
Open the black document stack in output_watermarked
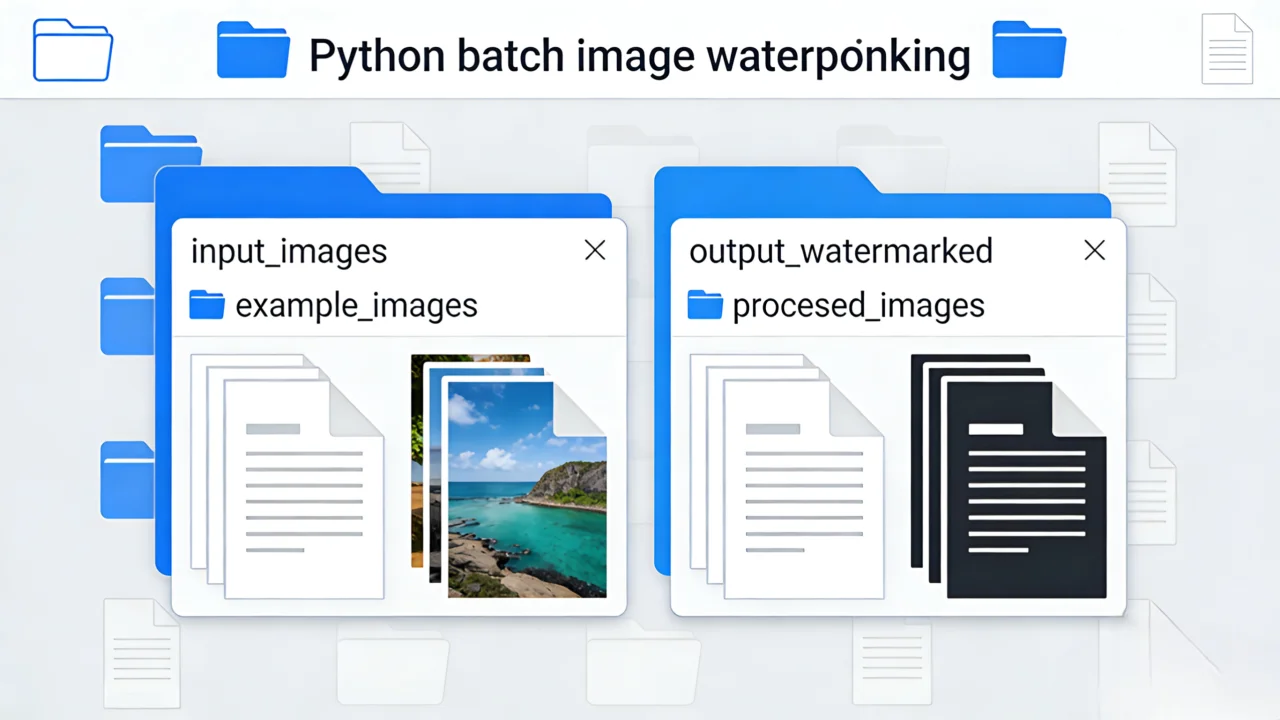click(x=1009, y=476)
